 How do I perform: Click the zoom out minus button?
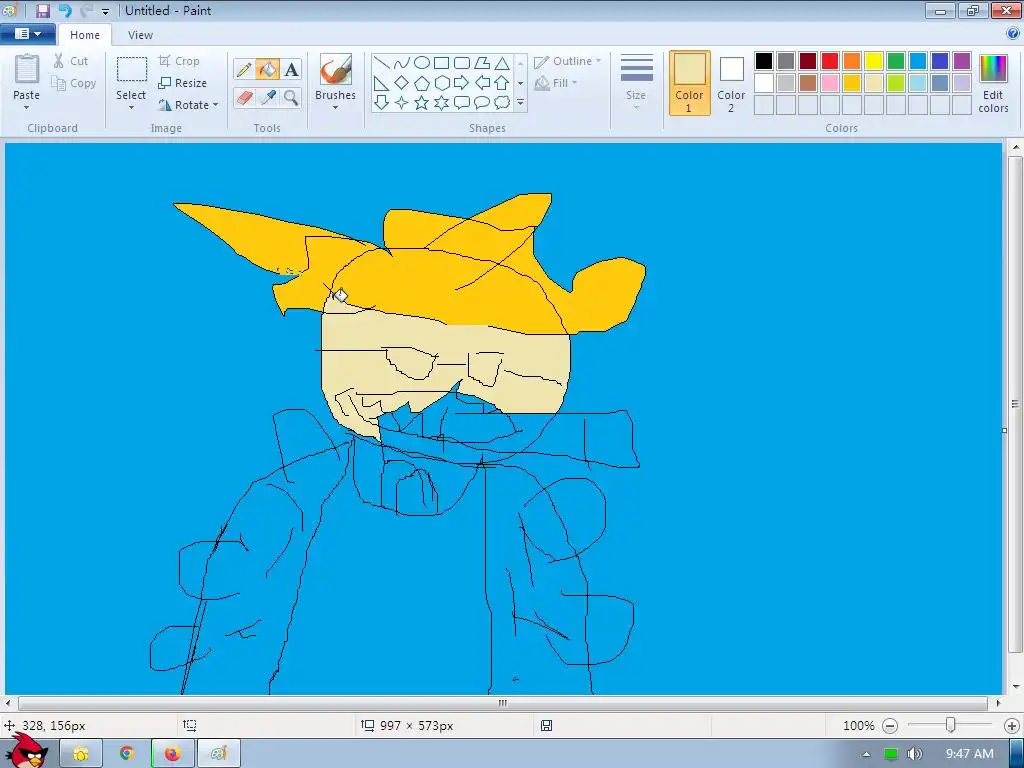point(889,726)
